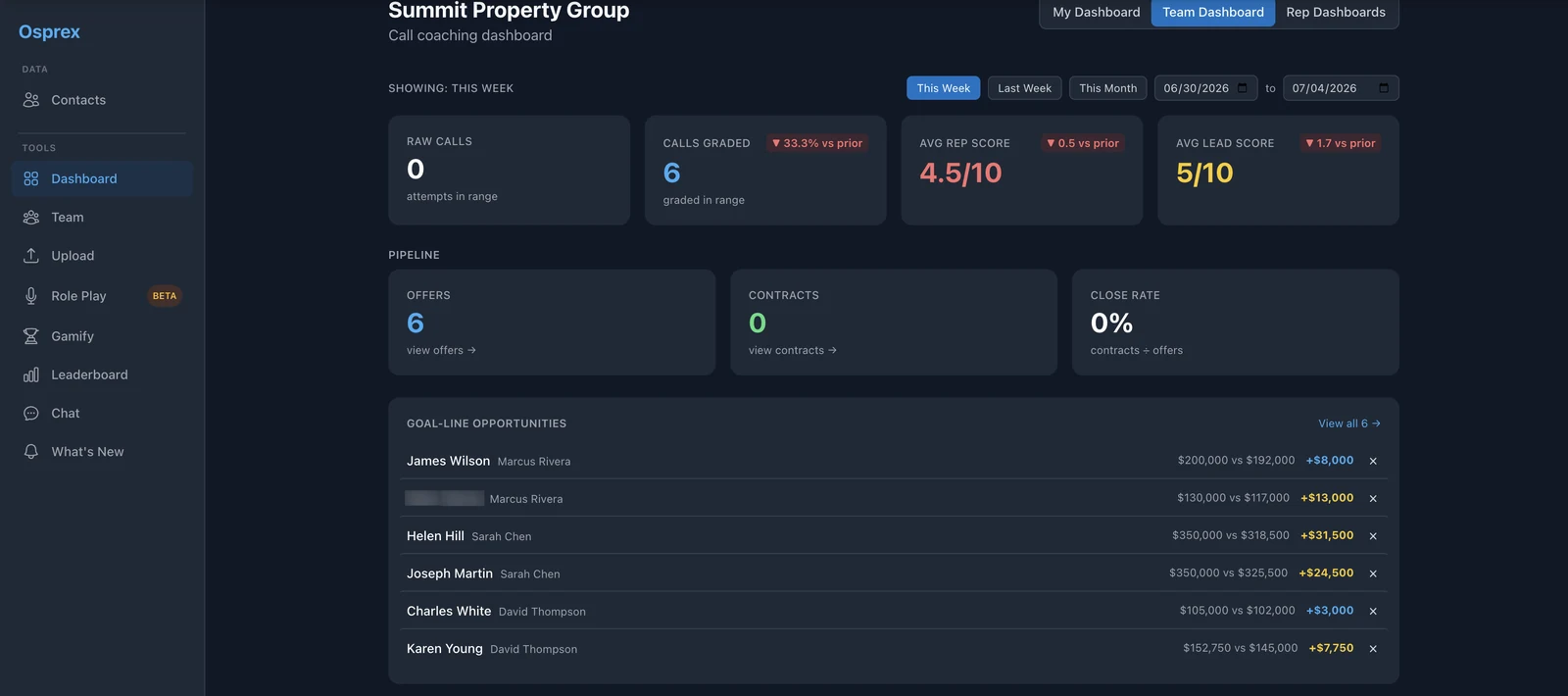Click the Raw Calls card
The image size is (1568, 696).
509,171
